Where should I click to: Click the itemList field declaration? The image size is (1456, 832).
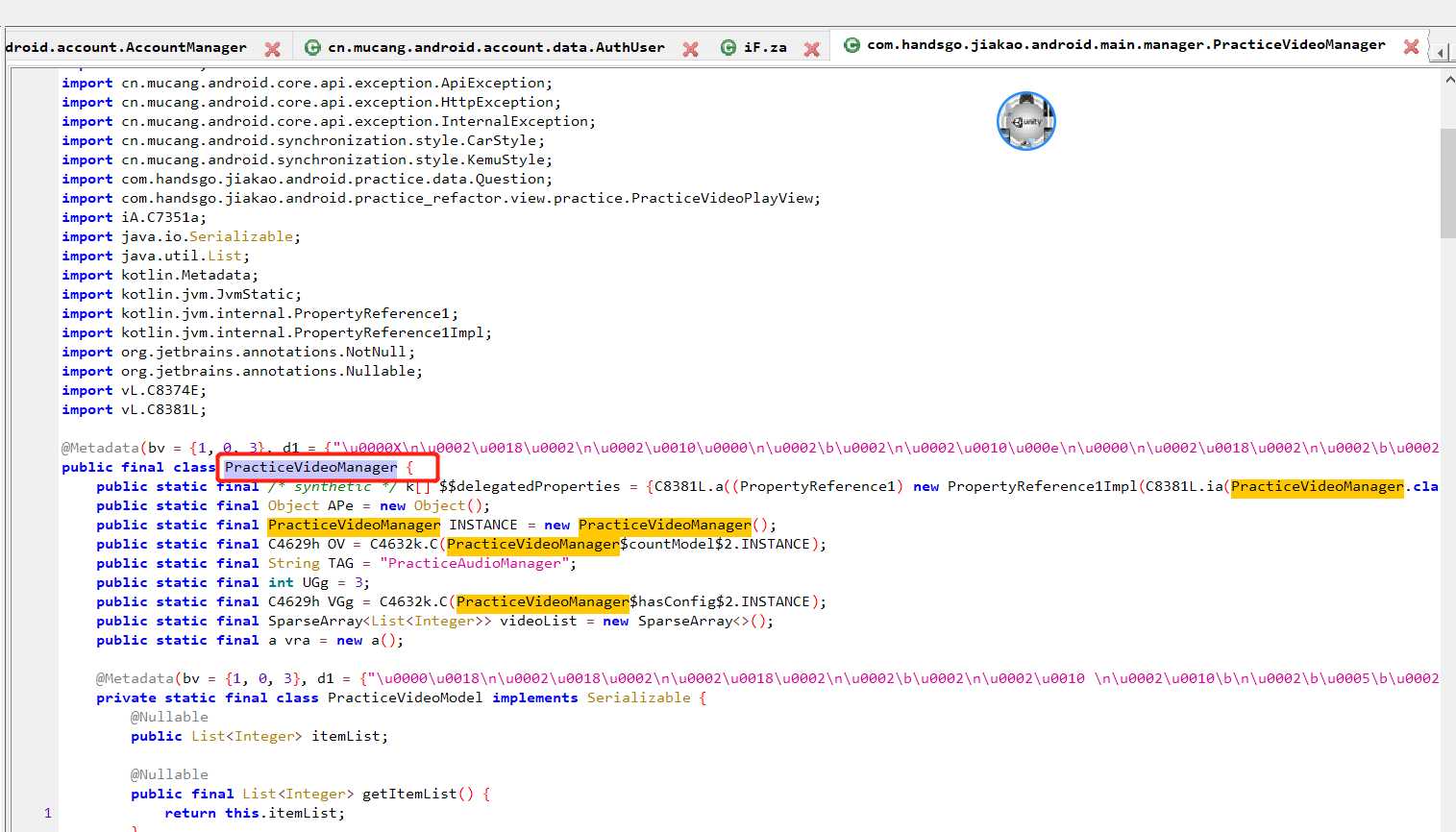pyautogui.click(x=259, y=736)
